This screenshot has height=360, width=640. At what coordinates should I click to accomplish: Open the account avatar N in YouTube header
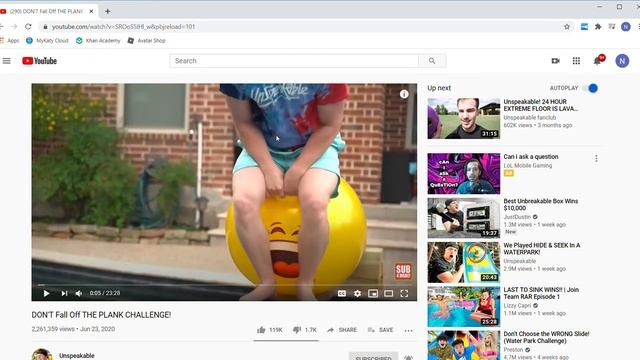pyautogui.click(x=622, y=61)
